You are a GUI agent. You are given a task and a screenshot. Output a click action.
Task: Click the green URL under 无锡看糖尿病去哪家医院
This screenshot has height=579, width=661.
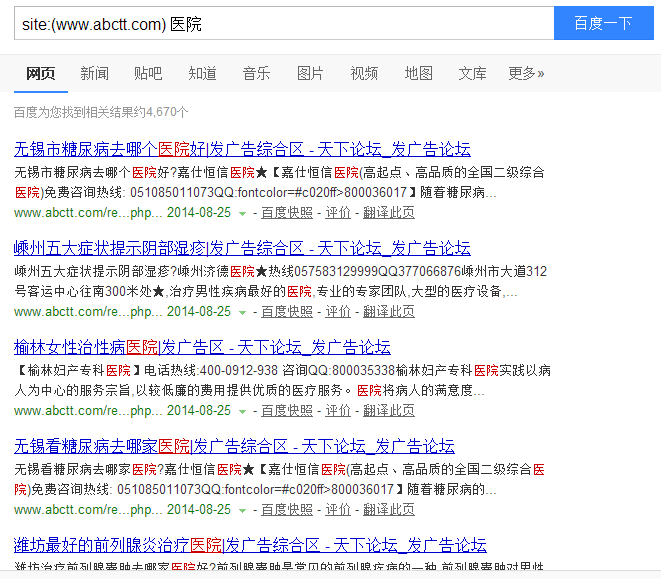[88, 509]
